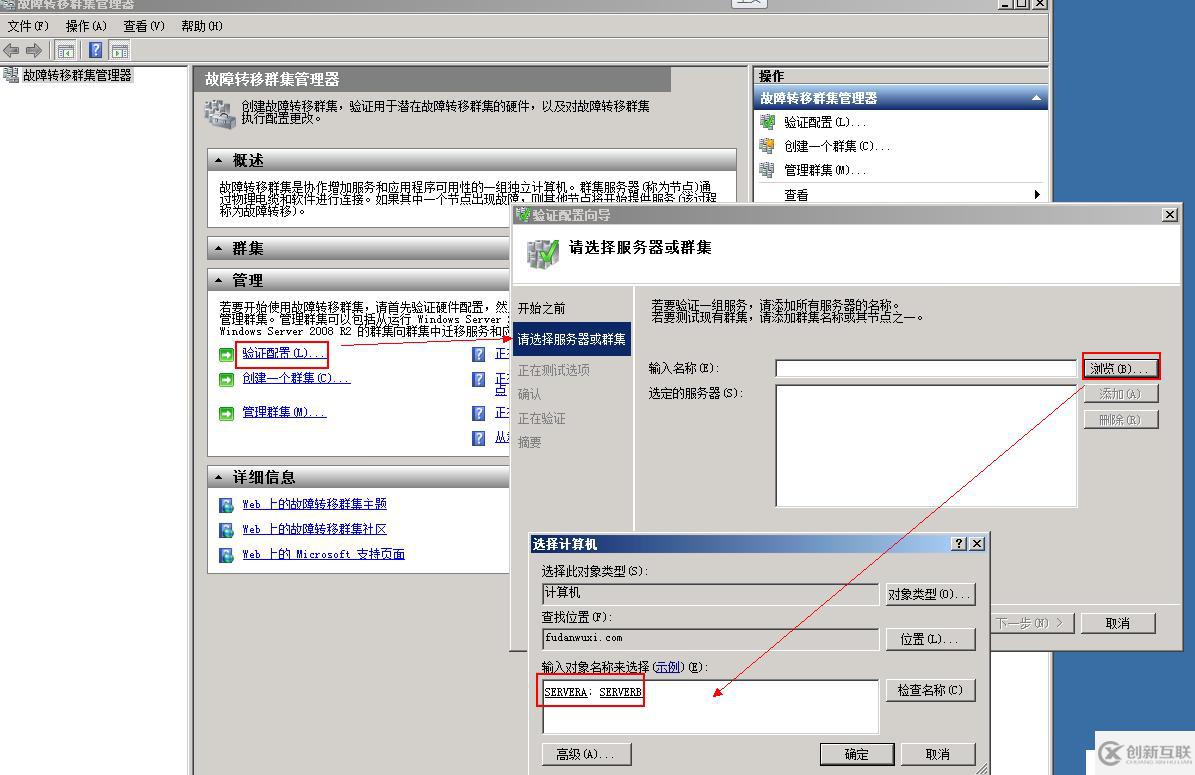Collapse the 概述 section

[219, 161]
